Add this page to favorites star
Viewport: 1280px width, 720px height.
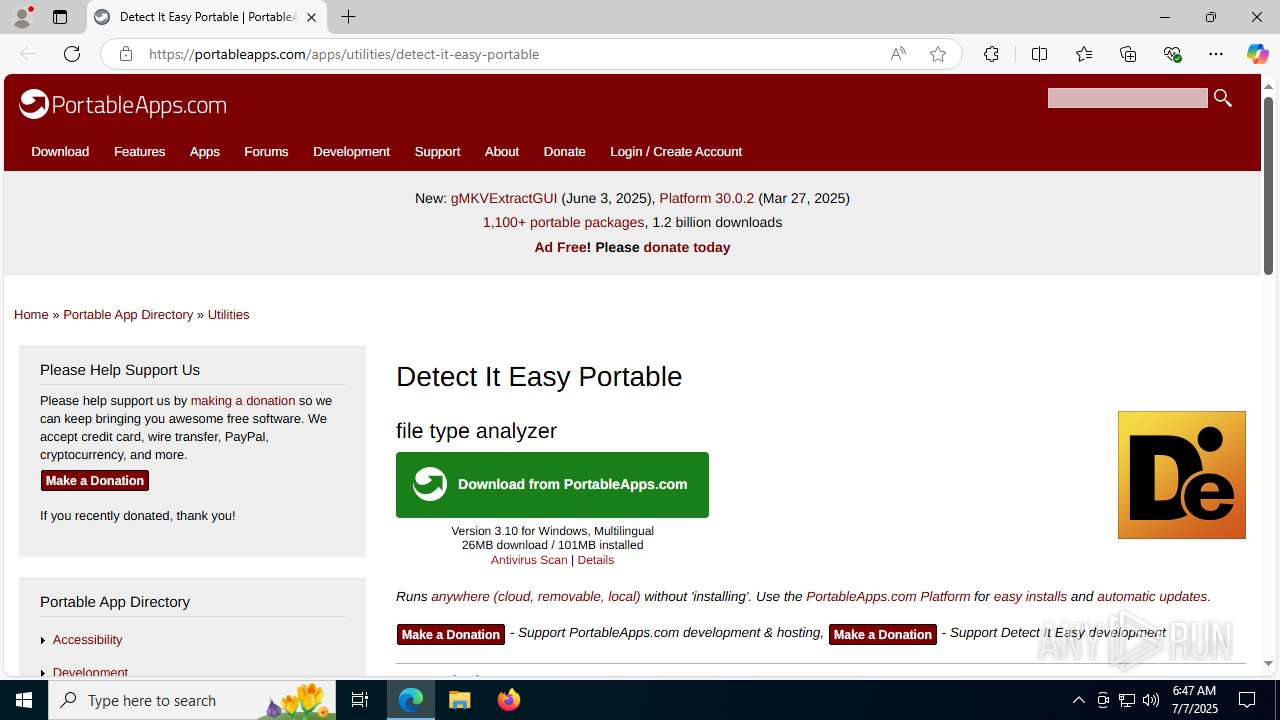click(937, 54)
